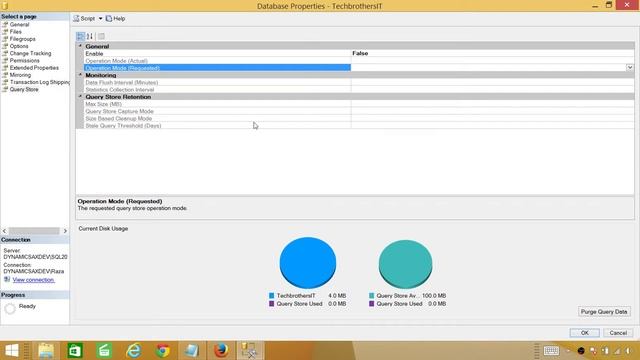640x360 pixels.
Task: Open the Transaction Log Shipping page
Action: click(39, 82)
